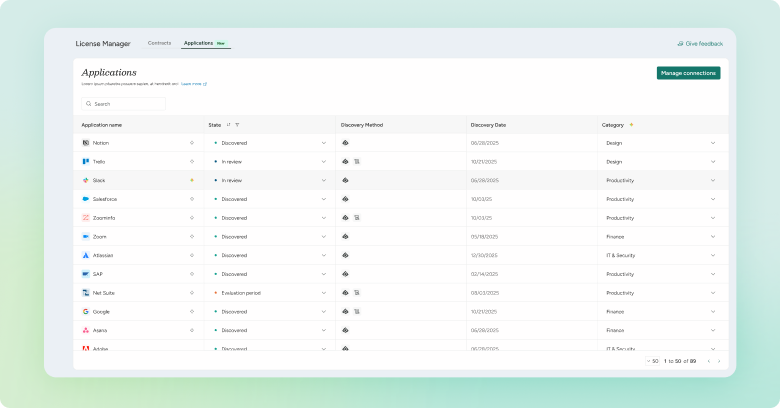Click the sparkle icon in the SAP row
The width and height of the screenshot is (780, 408).
coord(192,274)
